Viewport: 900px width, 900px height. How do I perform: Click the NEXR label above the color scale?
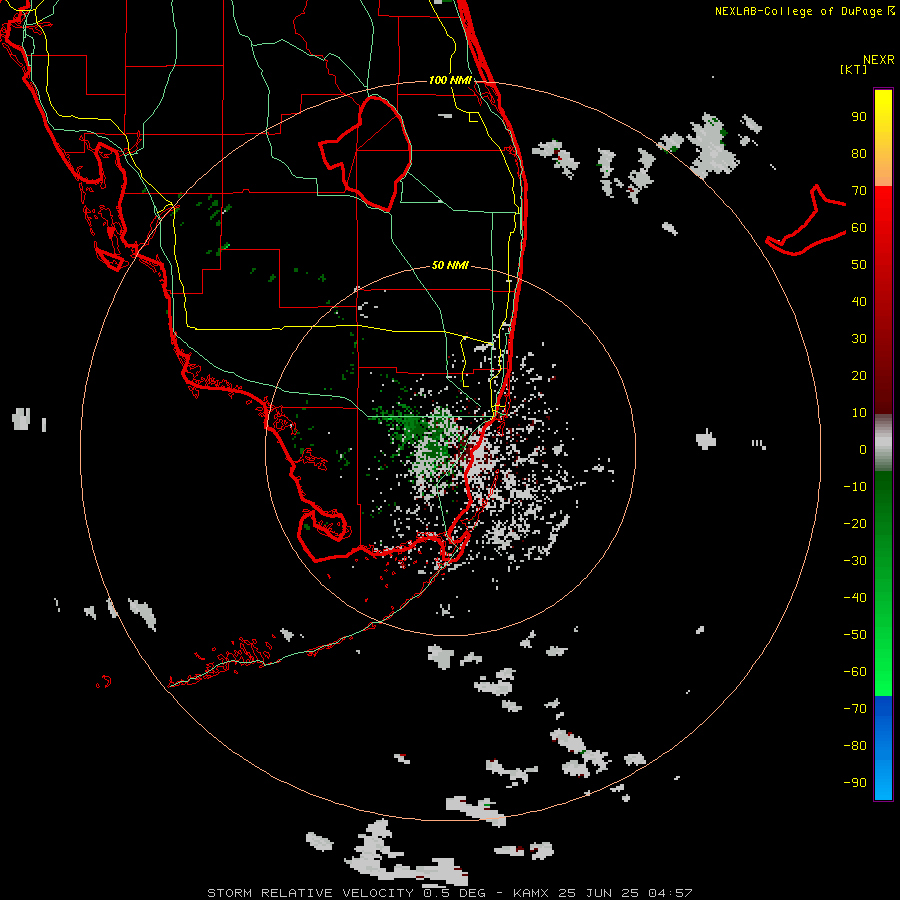[879, 60]
